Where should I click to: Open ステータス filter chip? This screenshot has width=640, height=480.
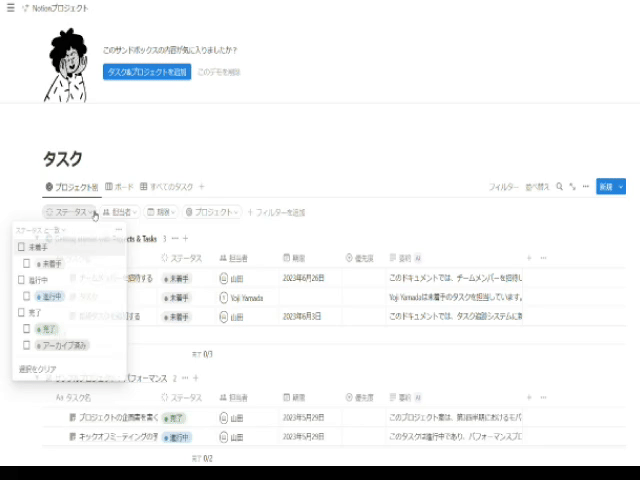pyautogui.click(x=69, y=212)
